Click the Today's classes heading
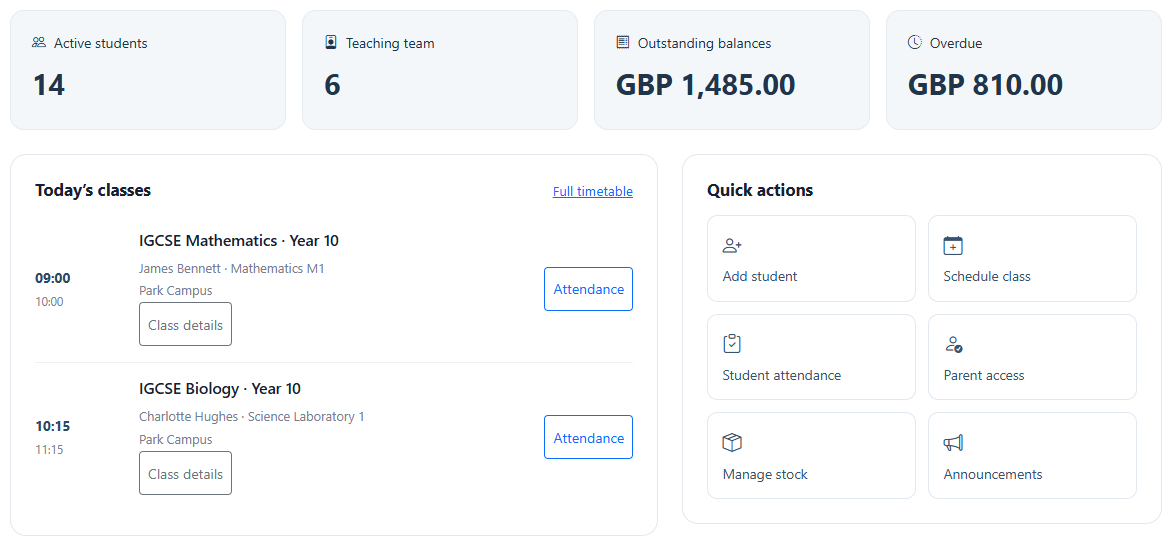 [x=93, y=190]
